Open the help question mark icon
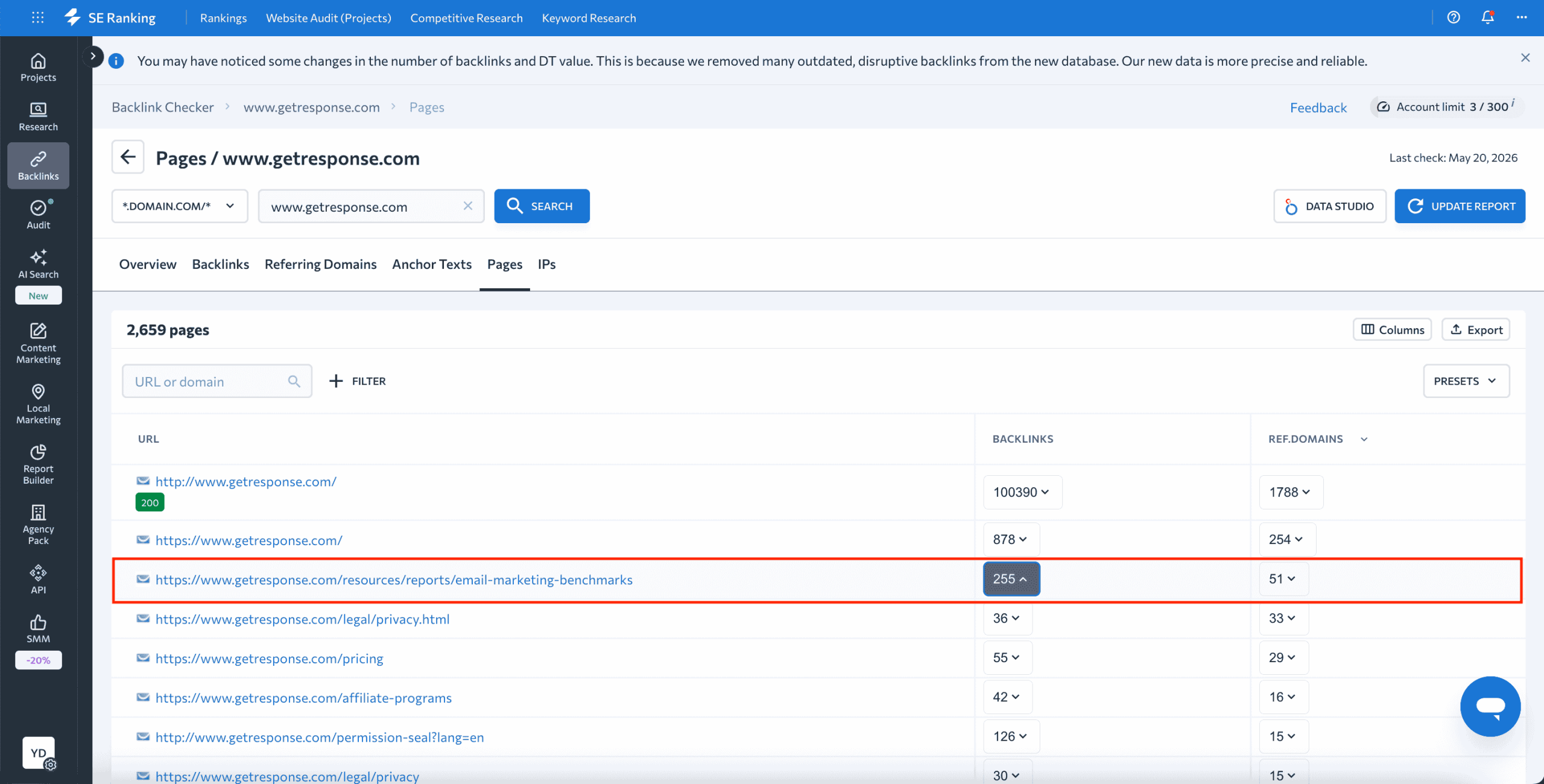The image size is (1544, 784). point(1454,17)
